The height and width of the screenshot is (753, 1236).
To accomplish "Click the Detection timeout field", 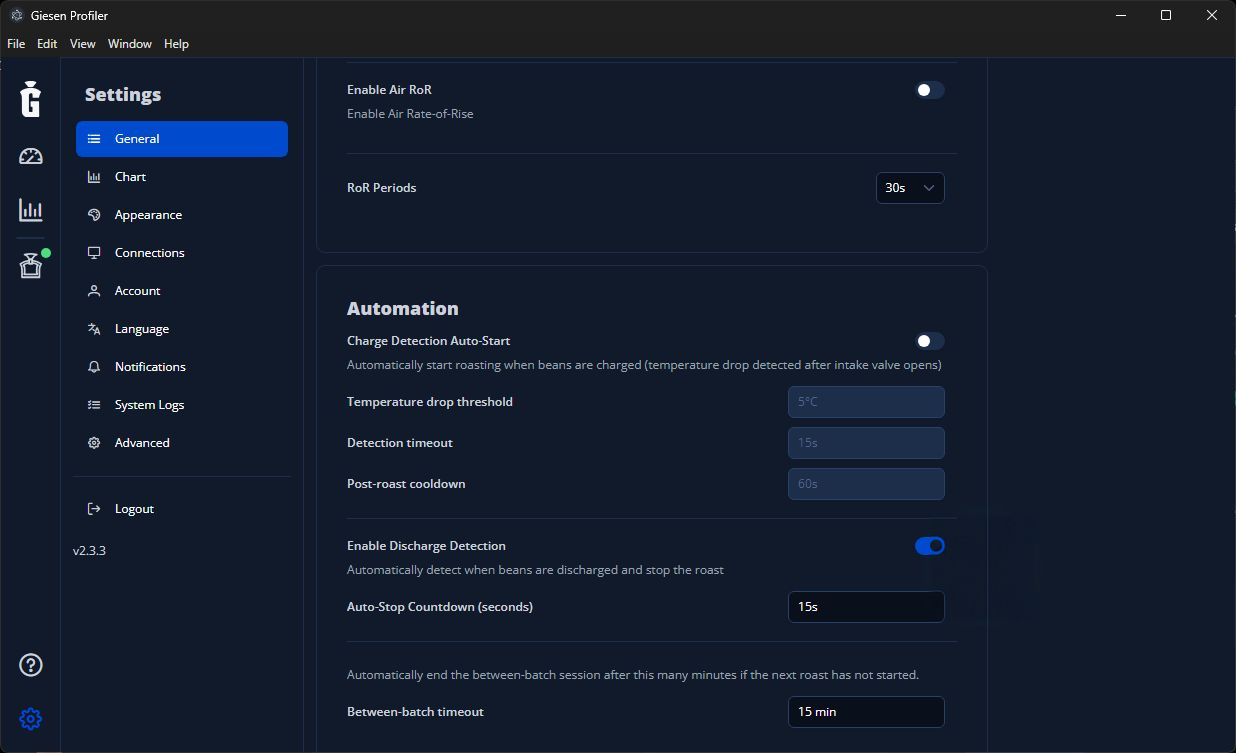I will click(866, 443).
